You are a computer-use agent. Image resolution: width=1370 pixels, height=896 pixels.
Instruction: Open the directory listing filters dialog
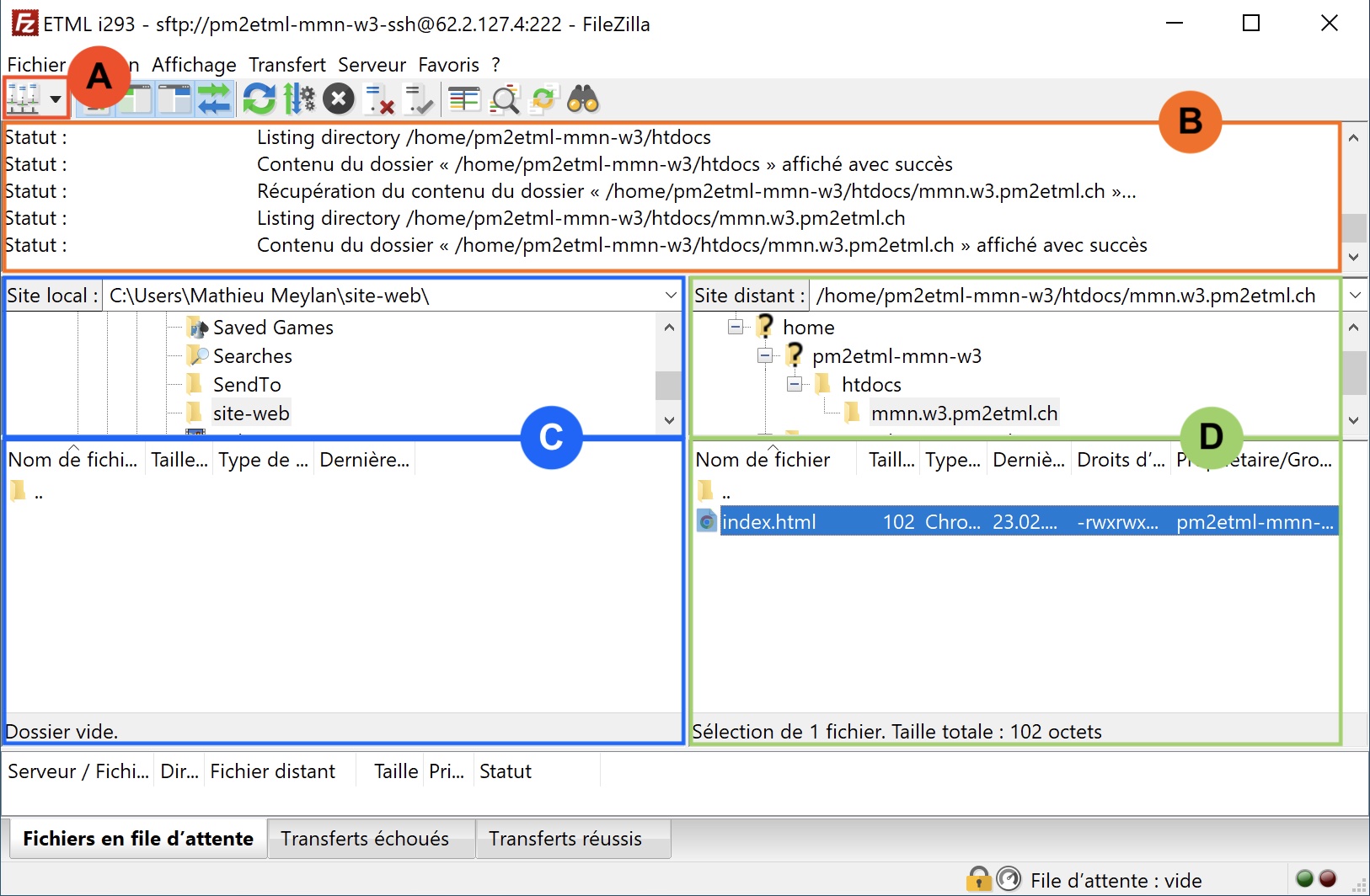[464, 99]
